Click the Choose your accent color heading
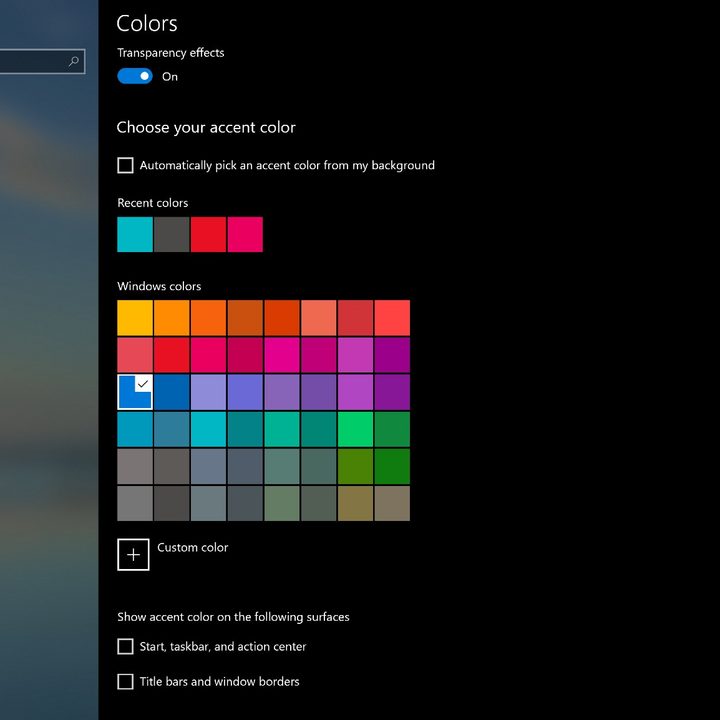 point(206,127)
